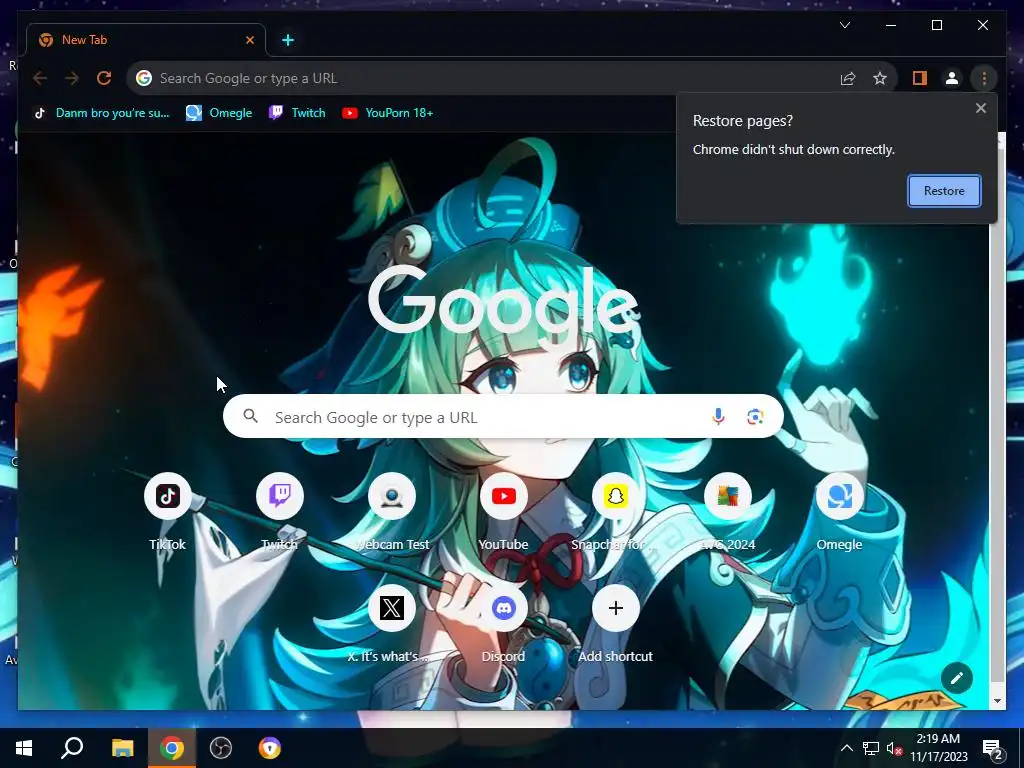Focus the address bar
This screenshot has width=1024, height=768.
pos(496,78)
